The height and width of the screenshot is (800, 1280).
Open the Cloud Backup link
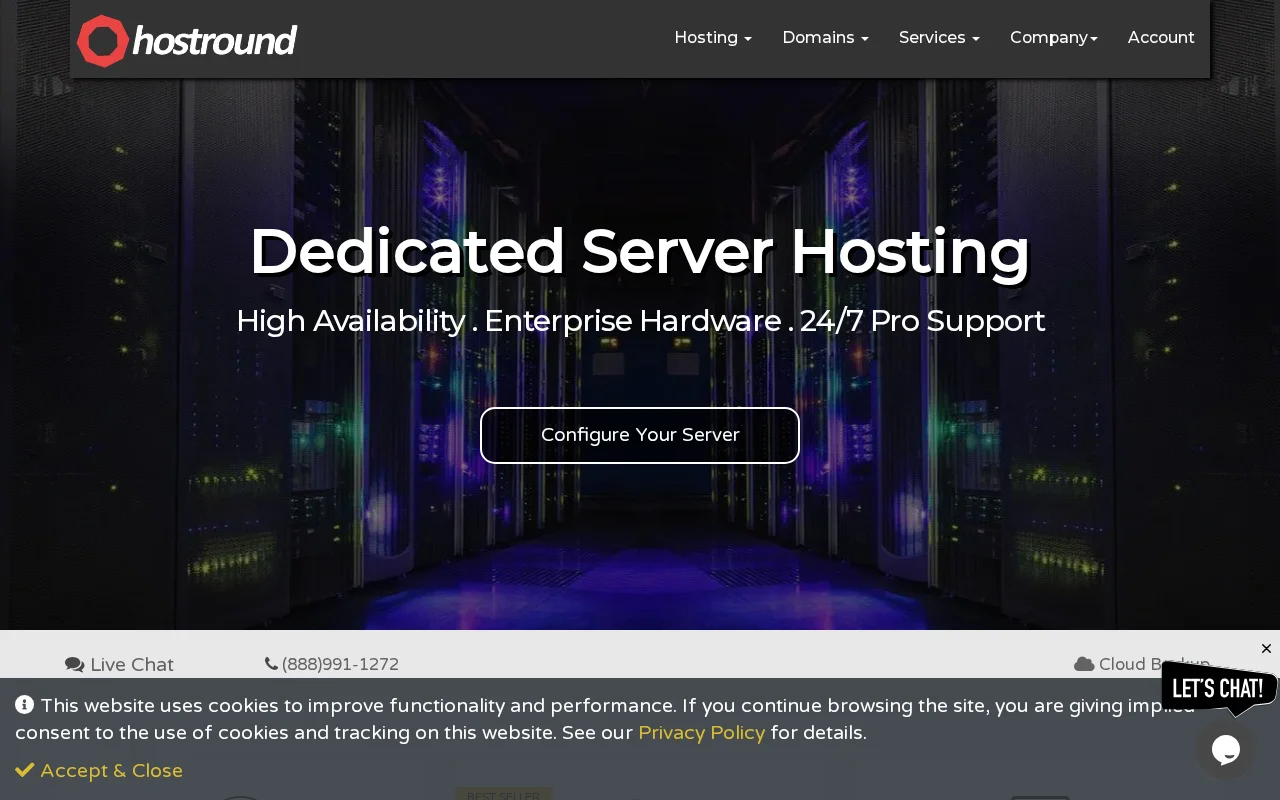[1142, 664]
